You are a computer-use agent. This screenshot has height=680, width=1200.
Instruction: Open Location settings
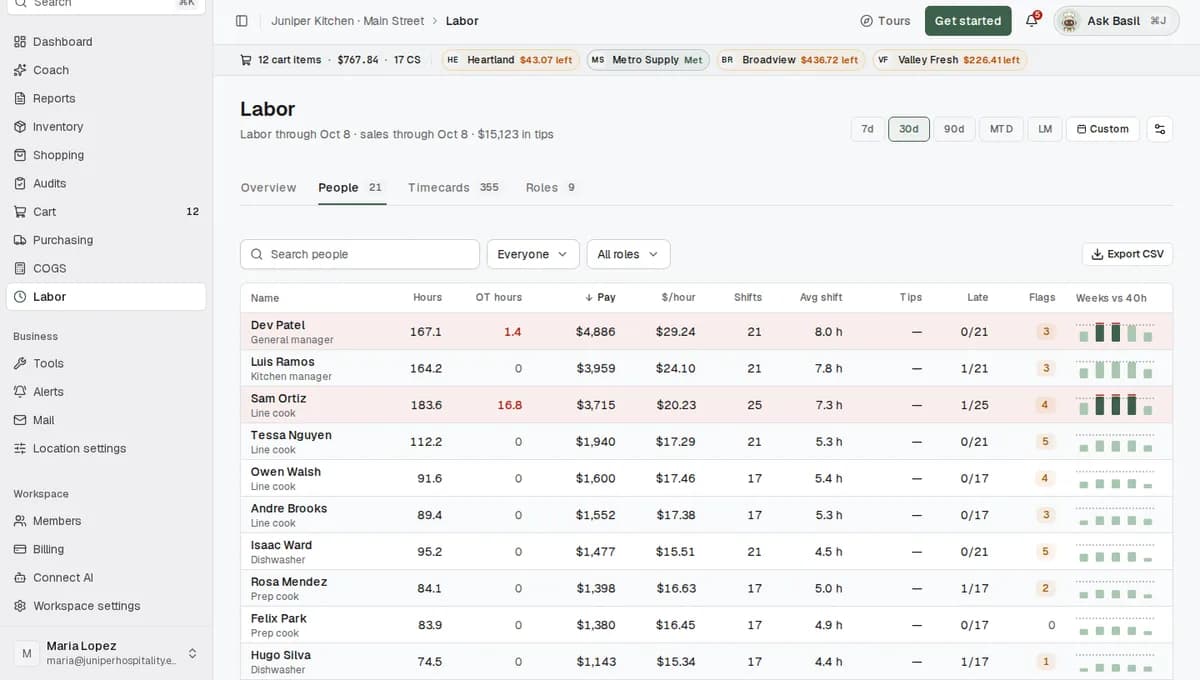[x=106, y=448]
